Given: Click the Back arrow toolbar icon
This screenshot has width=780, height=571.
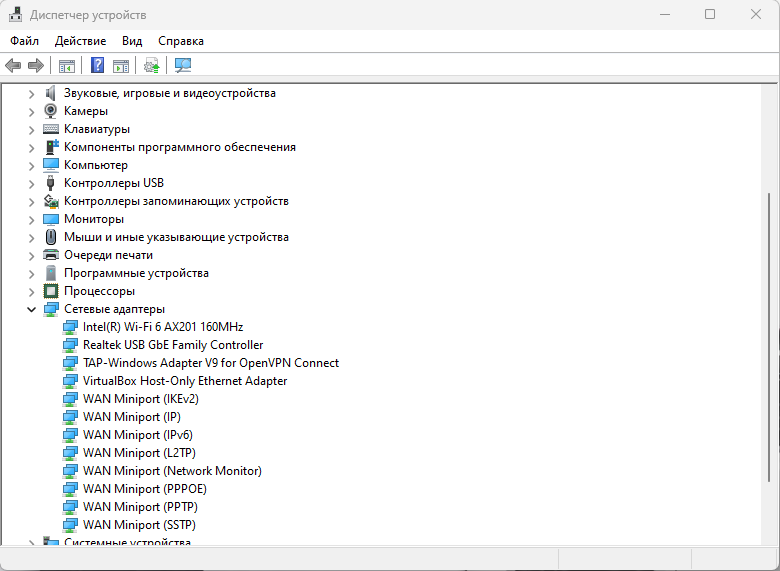Looking at the screenshot, I should click(13, 66).
